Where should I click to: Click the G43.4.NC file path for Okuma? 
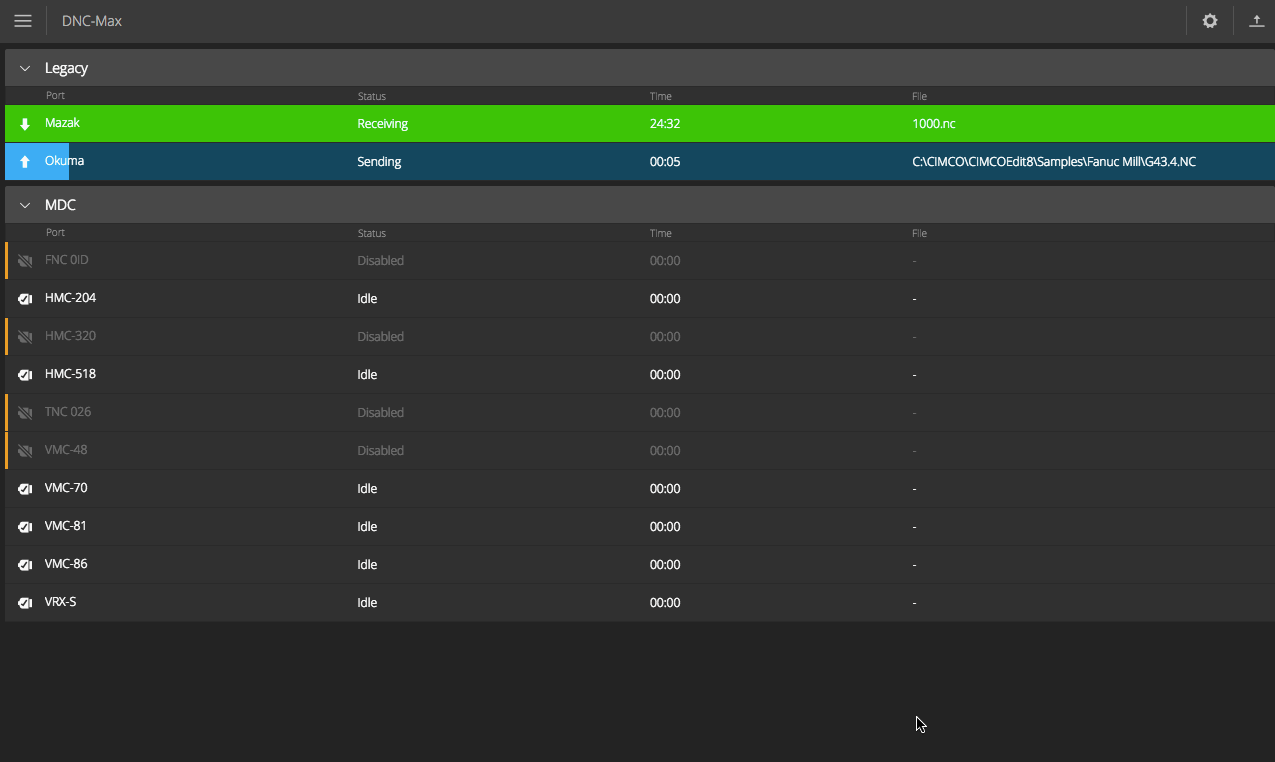click(x=1053, y=162)
